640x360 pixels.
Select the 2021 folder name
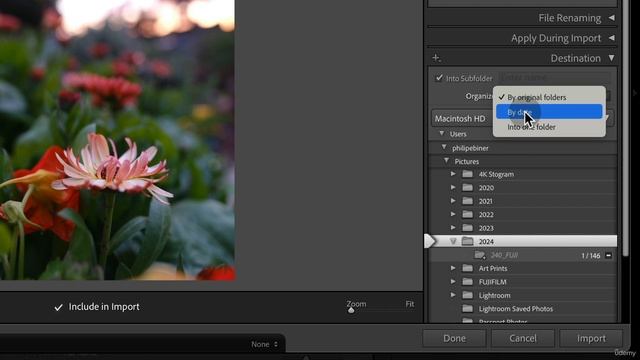coord(486,201)
